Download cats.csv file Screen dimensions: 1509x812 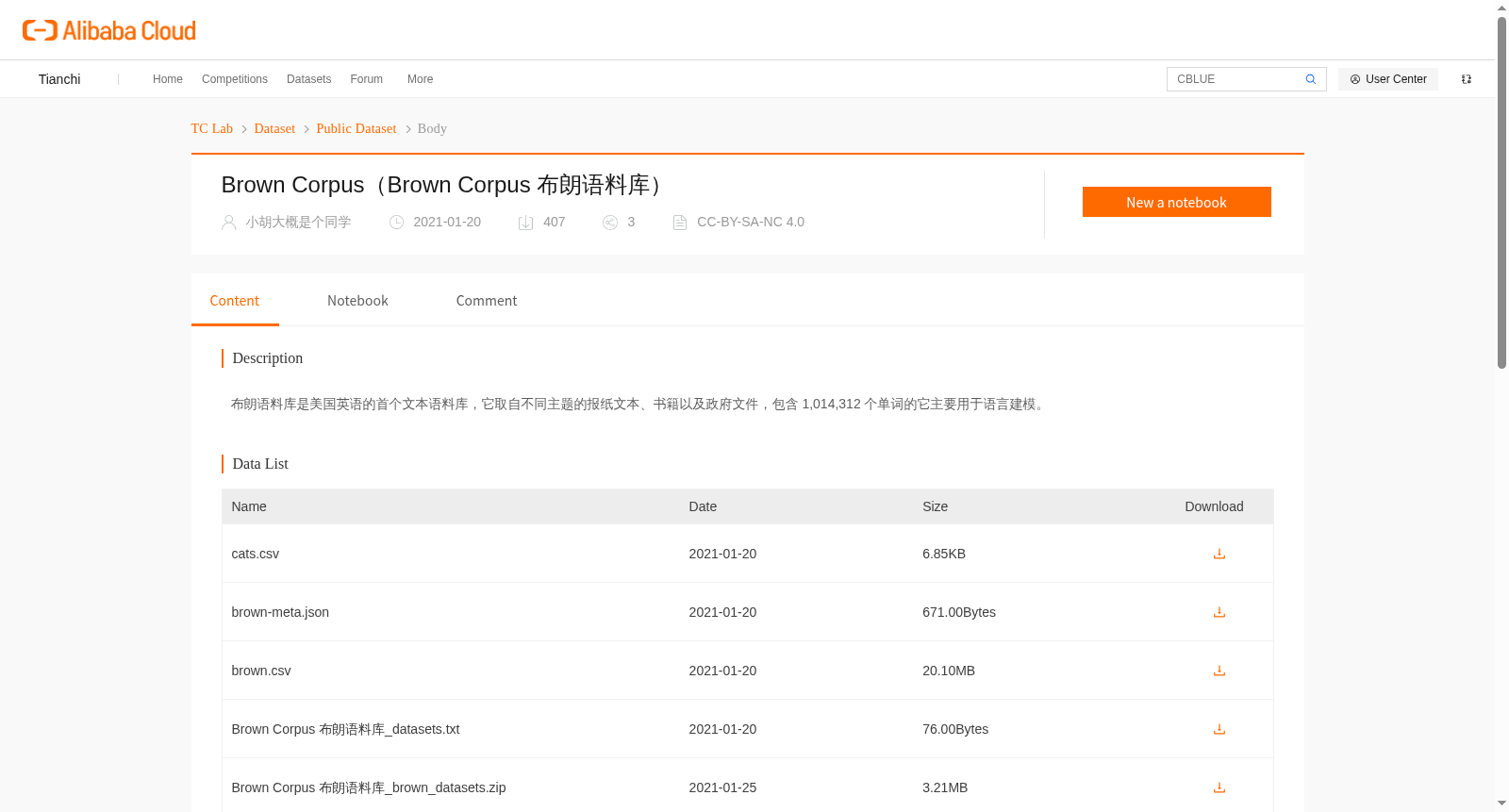point(1219,554)
